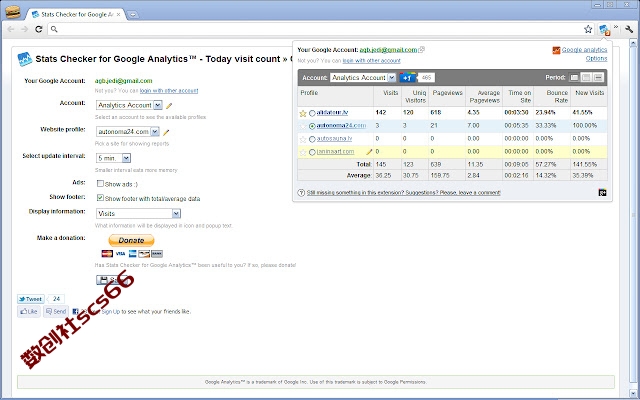Click the search icon in the address bar
The width and height of the screenshot is (640, 400).
tap(54, 29)
